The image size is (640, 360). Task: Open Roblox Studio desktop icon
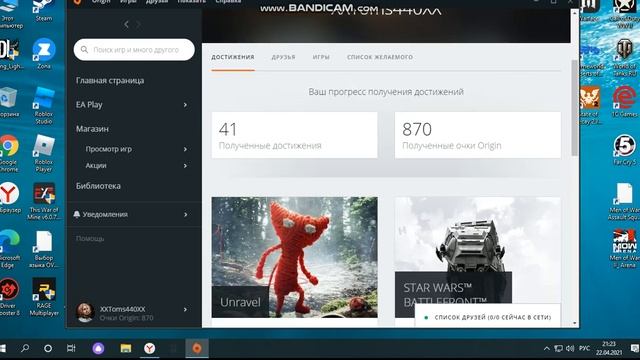click(x=44, y=105)
